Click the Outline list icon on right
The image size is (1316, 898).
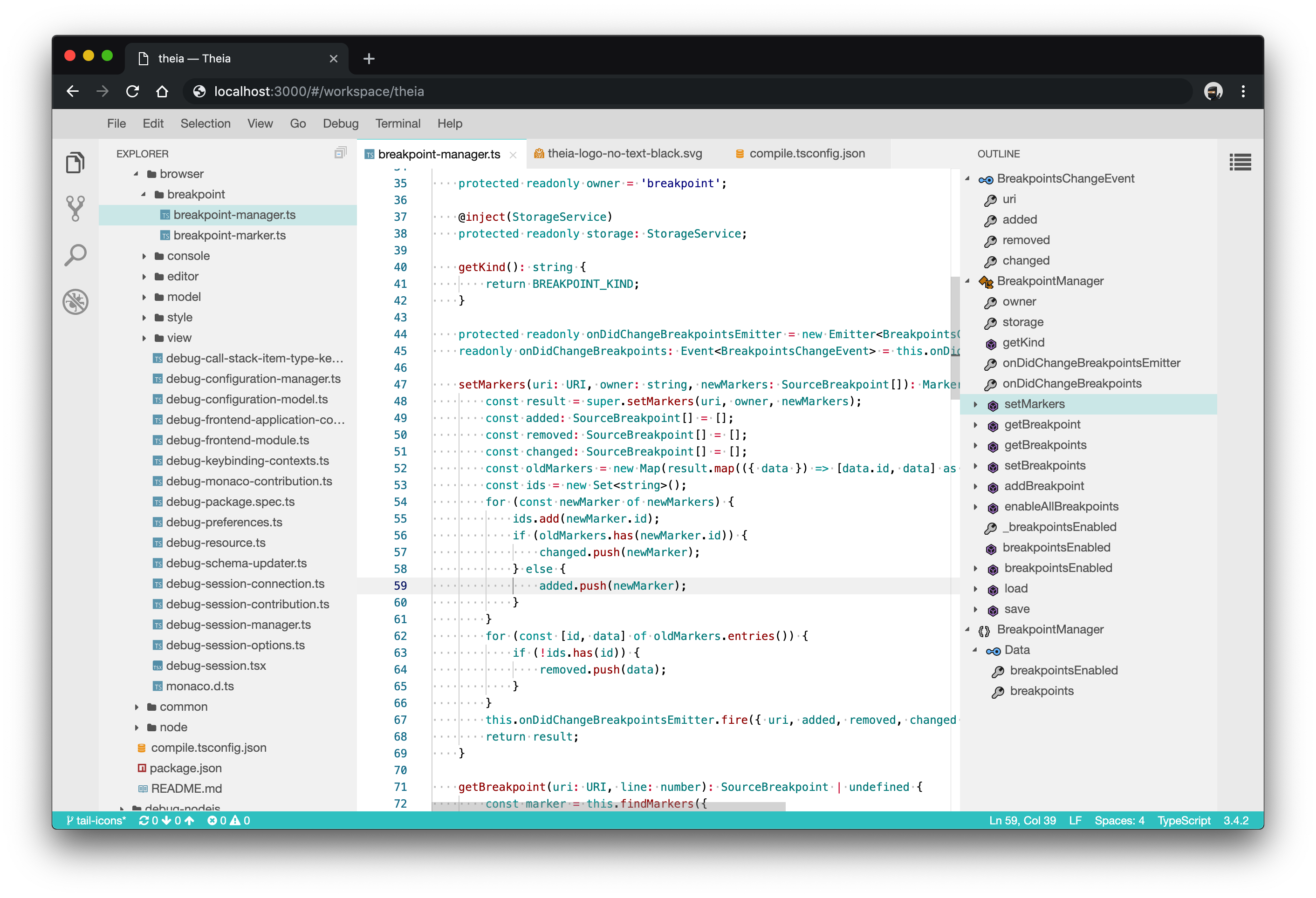1240,163
